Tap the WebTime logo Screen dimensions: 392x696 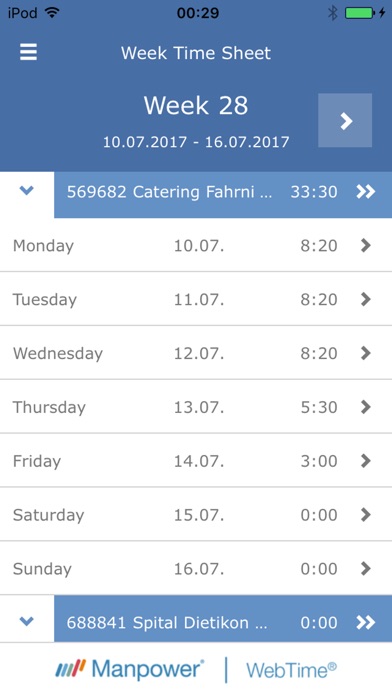[291, 670]
